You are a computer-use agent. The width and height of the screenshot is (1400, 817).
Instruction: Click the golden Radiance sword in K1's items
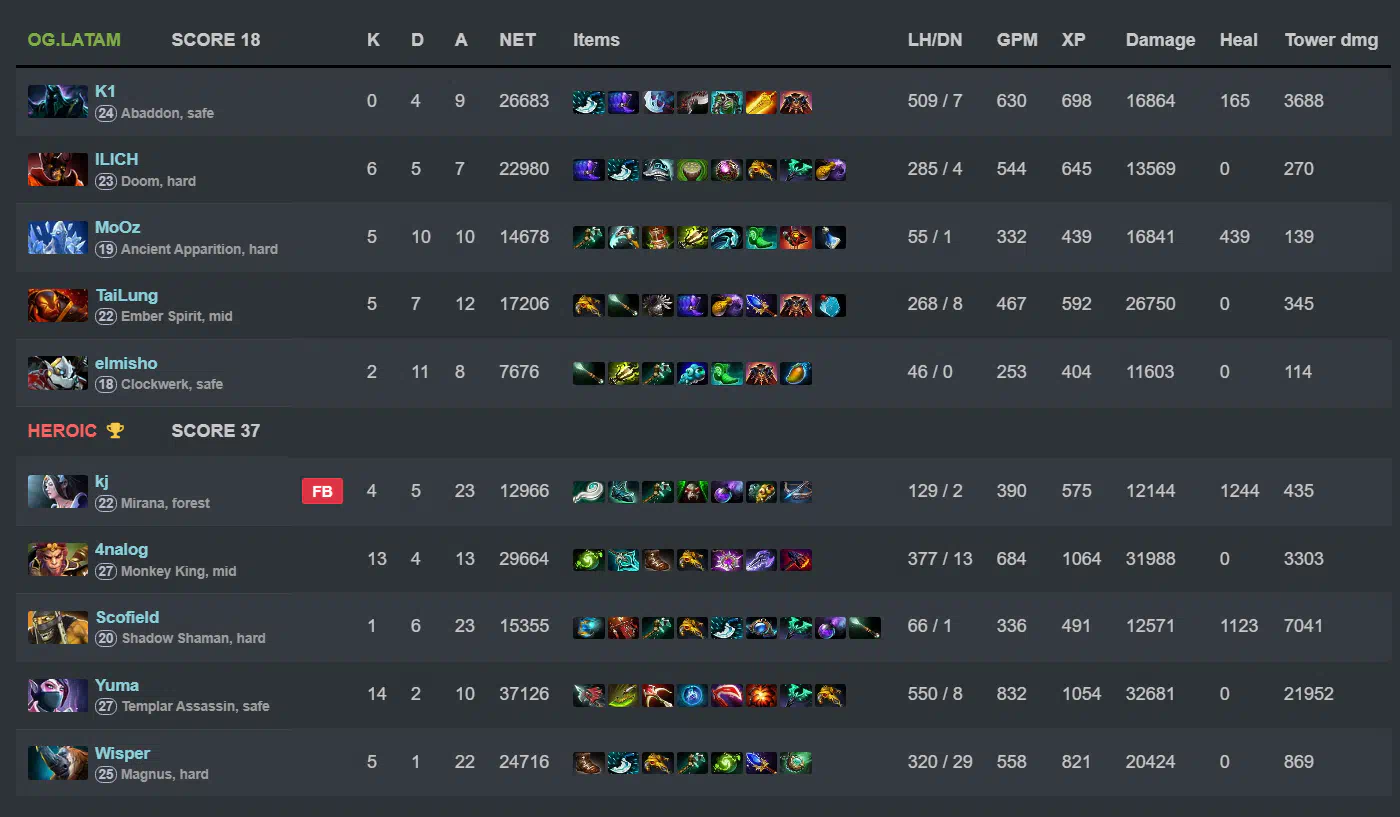click(x=761, y=102)
